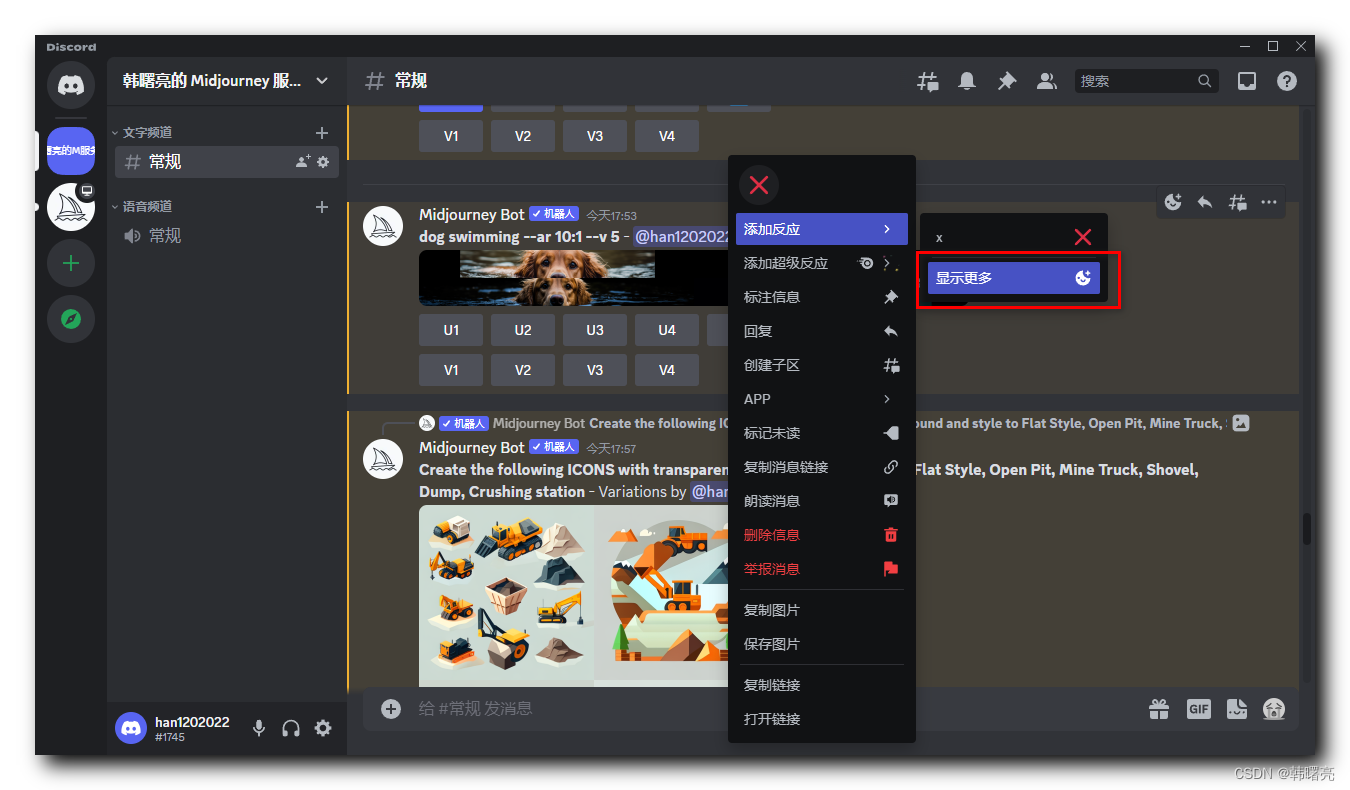Choose 标记未读 in the context menu
The width and height of the screenshot is (1350, 790).
(x=822, y=433)
